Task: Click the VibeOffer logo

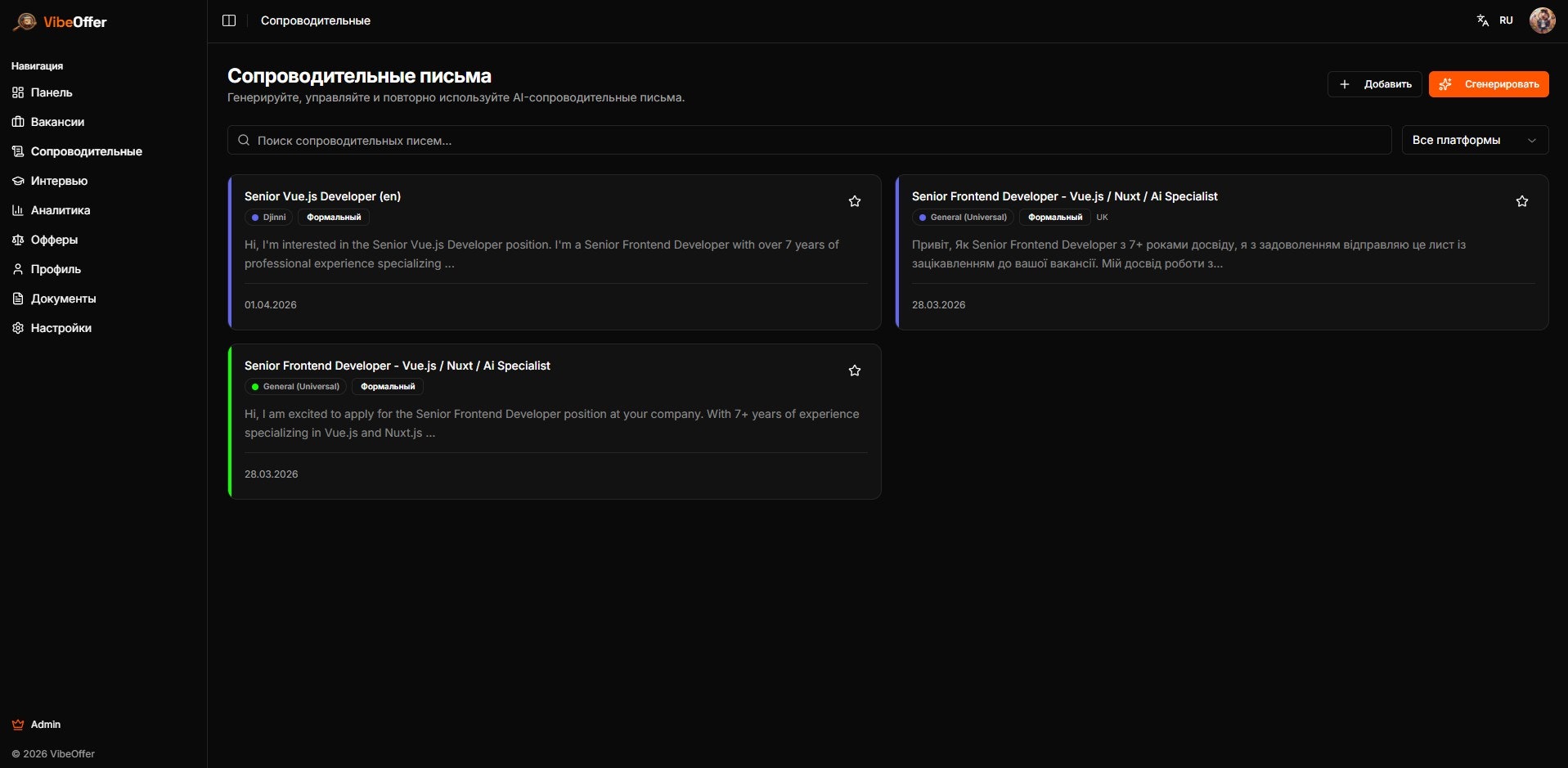Action: 60,22
